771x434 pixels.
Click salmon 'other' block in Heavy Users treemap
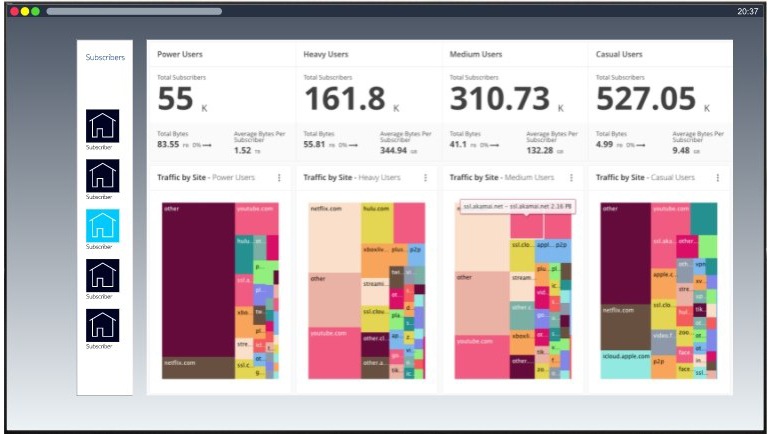[x=334, y=300]
